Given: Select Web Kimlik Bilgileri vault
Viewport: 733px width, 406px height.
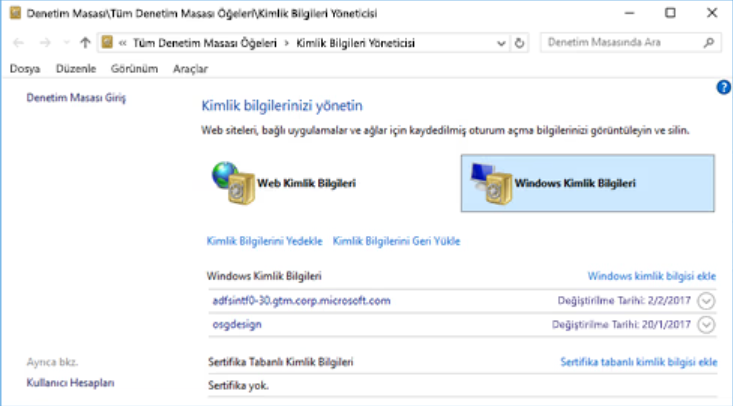Looking at the screenshot, I should tap(283, 183).
